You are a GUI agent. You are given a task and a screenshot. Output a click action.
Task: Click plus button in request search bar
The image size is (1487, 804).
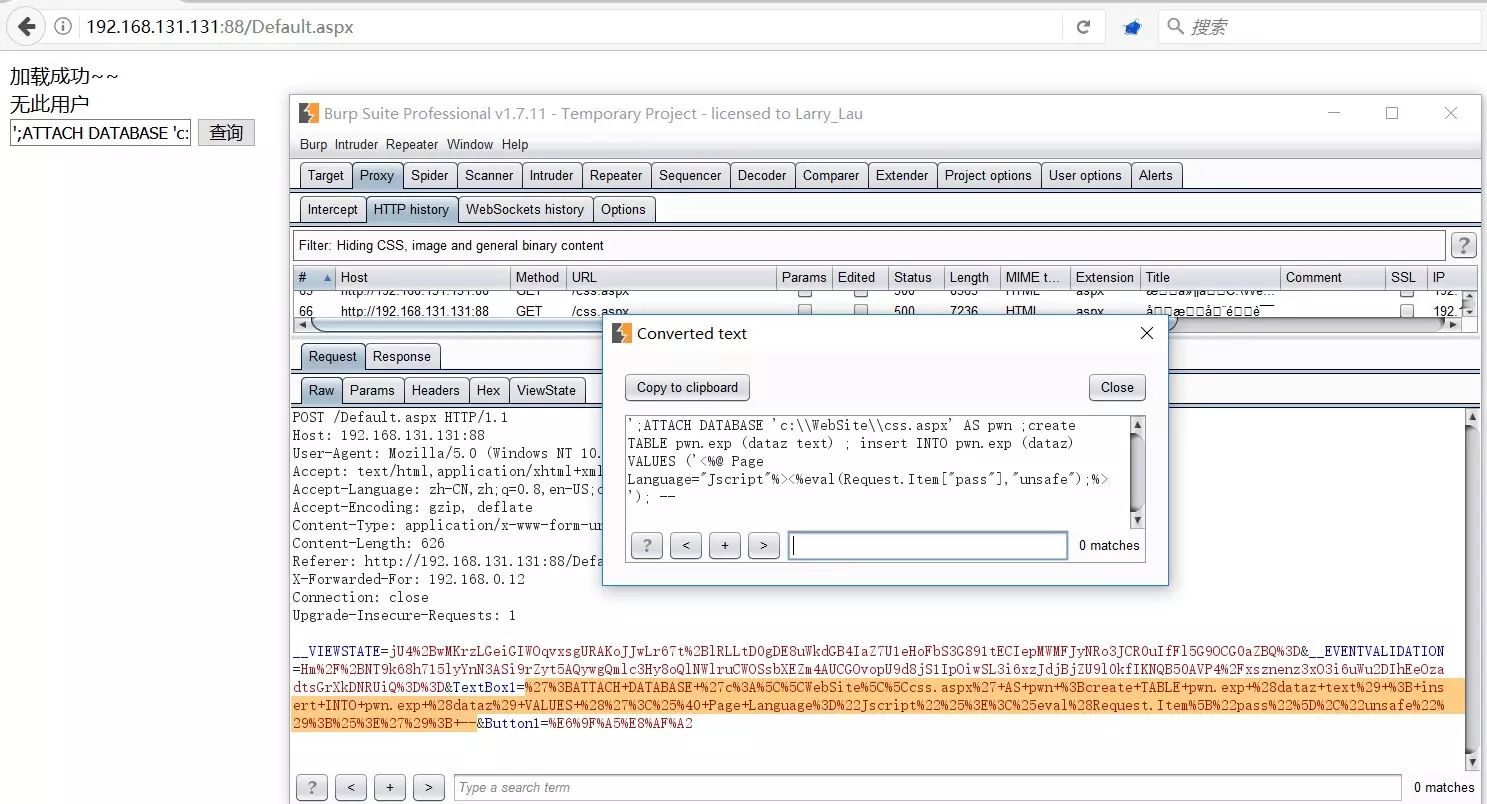tap(389, 787)
